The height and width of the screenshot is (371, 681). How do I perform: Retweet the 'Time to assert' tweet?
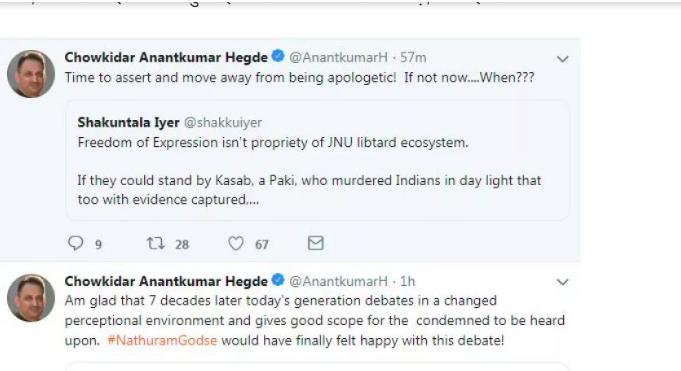point(155,243)
